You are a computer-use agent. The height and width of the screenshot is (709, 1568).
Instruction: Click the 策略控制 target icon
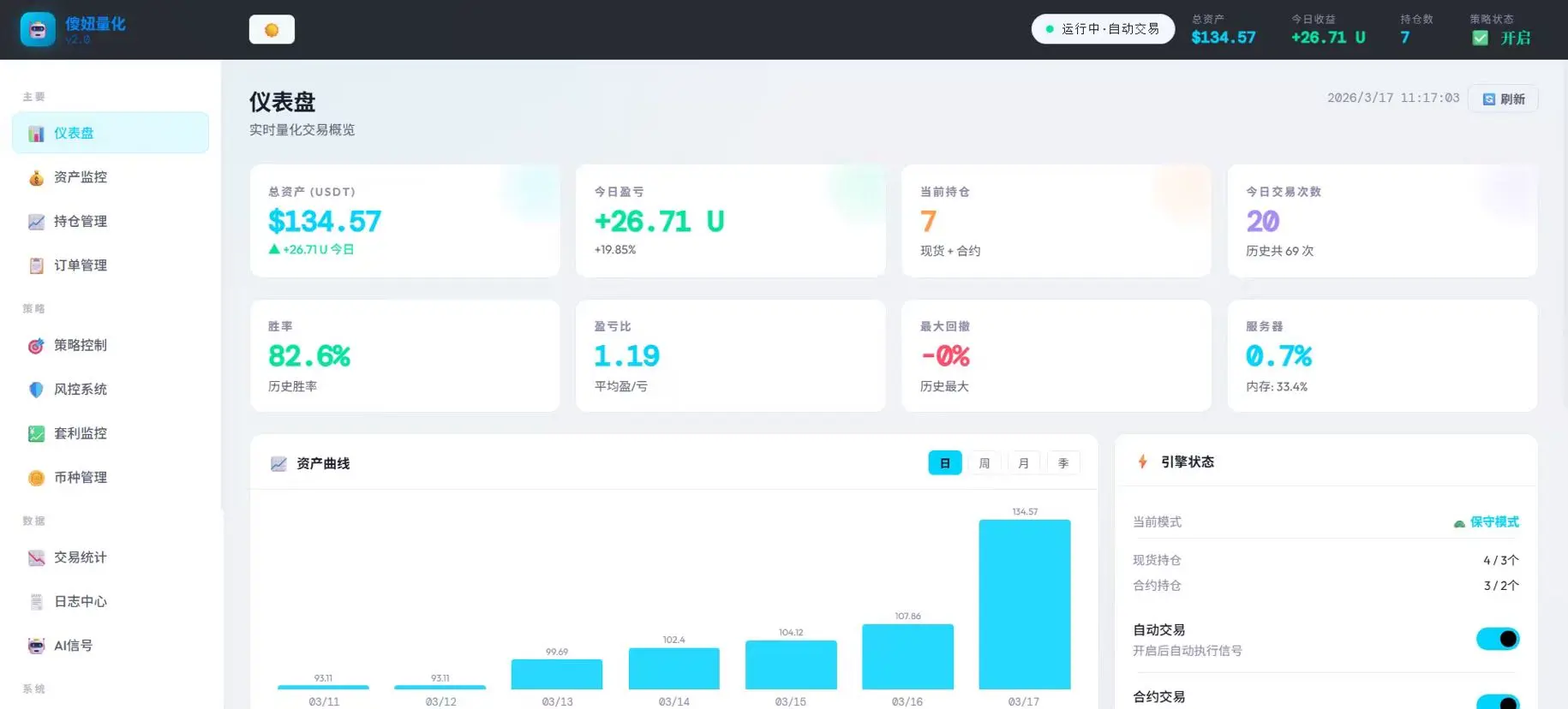coord(36,346)
